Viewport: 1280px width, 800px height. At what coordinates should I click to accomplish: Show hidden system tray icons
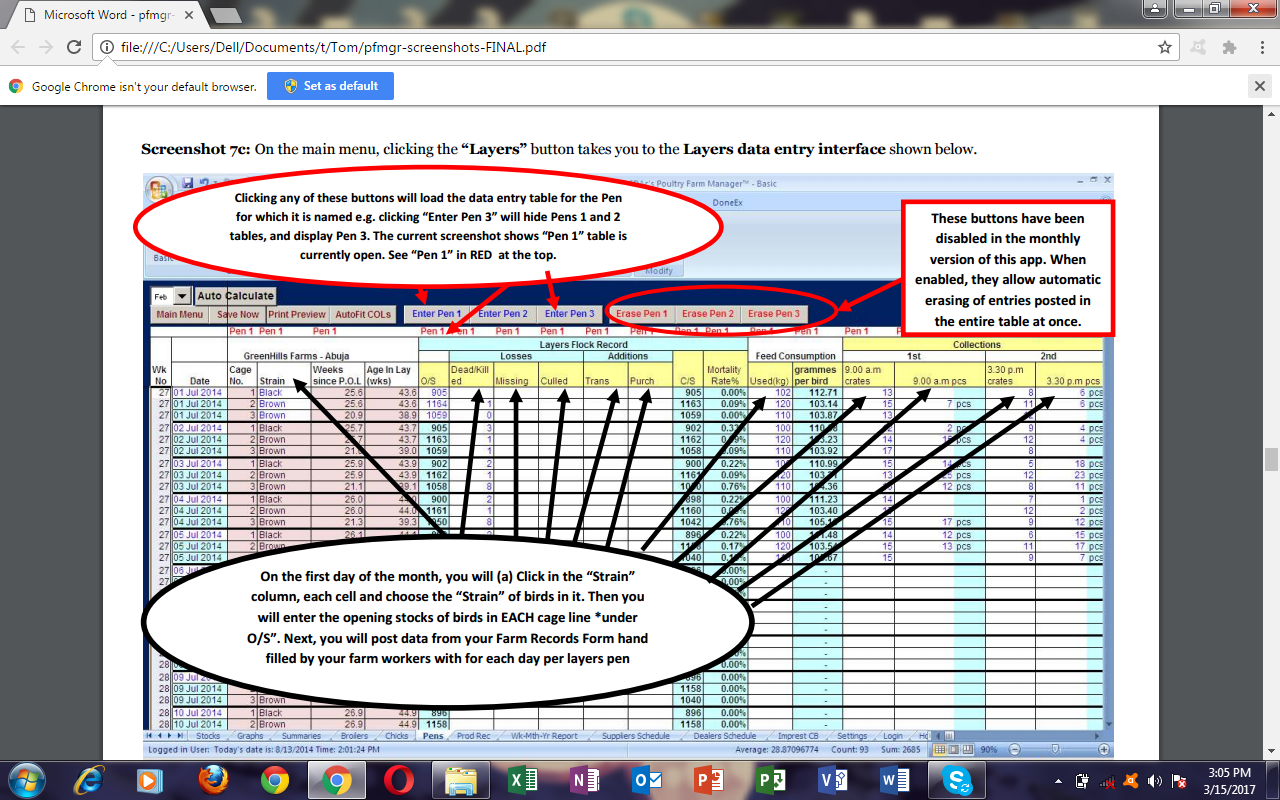(1059, 780)
